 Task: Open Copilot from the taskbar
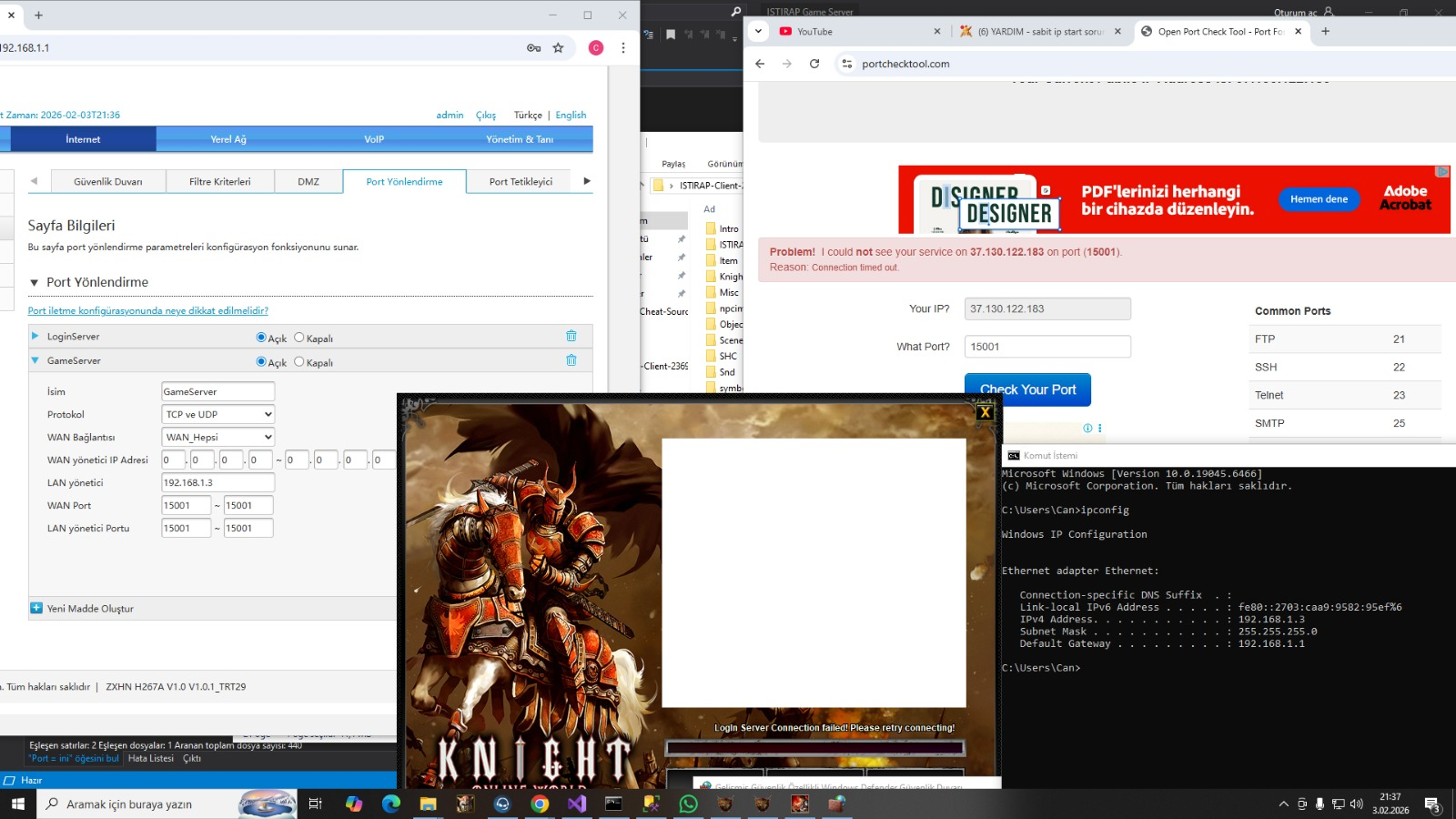point(354,804)
